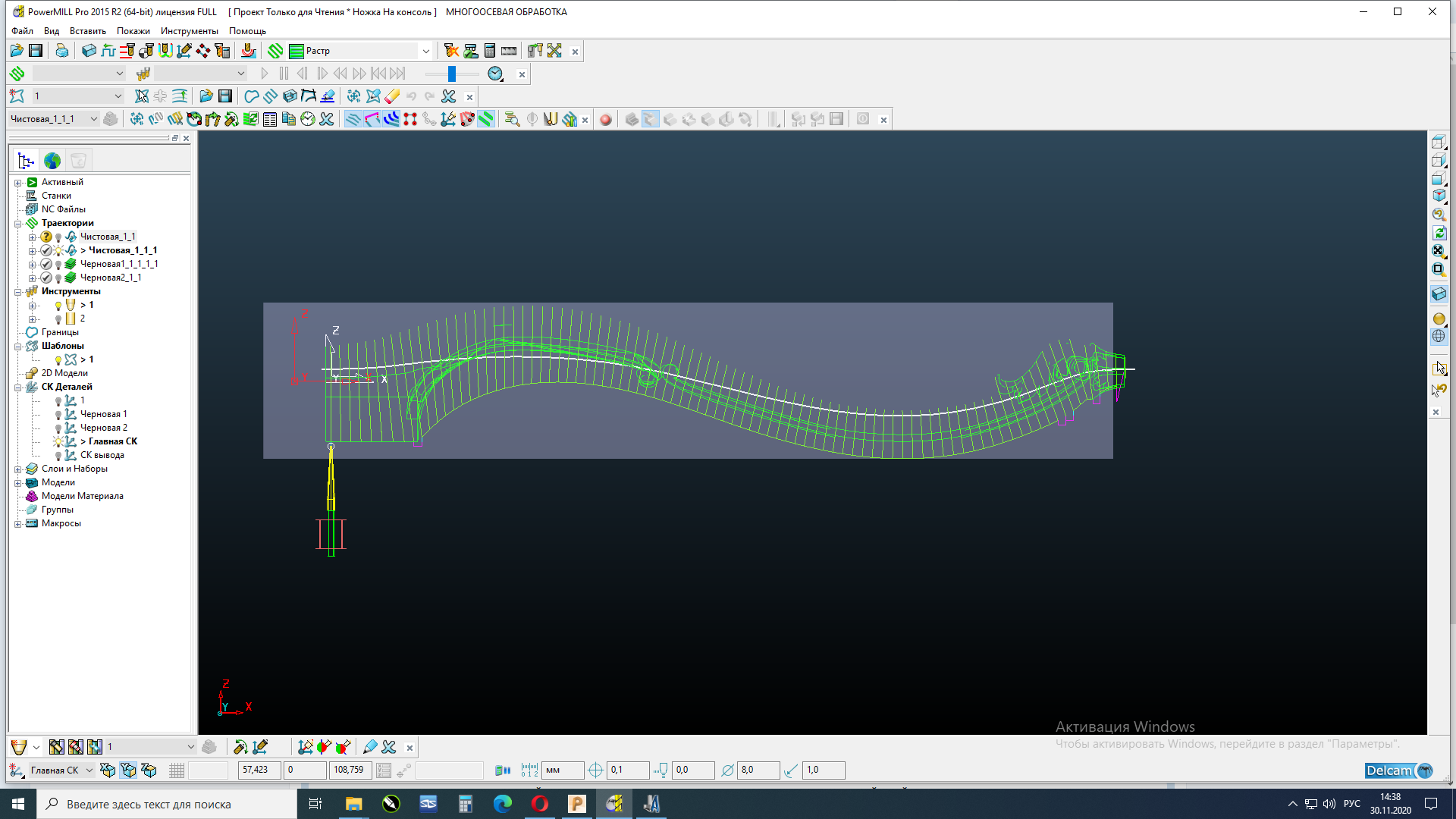The width and height of the screenshot is (1456, 819).
Task: Open the Инструменты menu
Action: click(x=189, y=31)
